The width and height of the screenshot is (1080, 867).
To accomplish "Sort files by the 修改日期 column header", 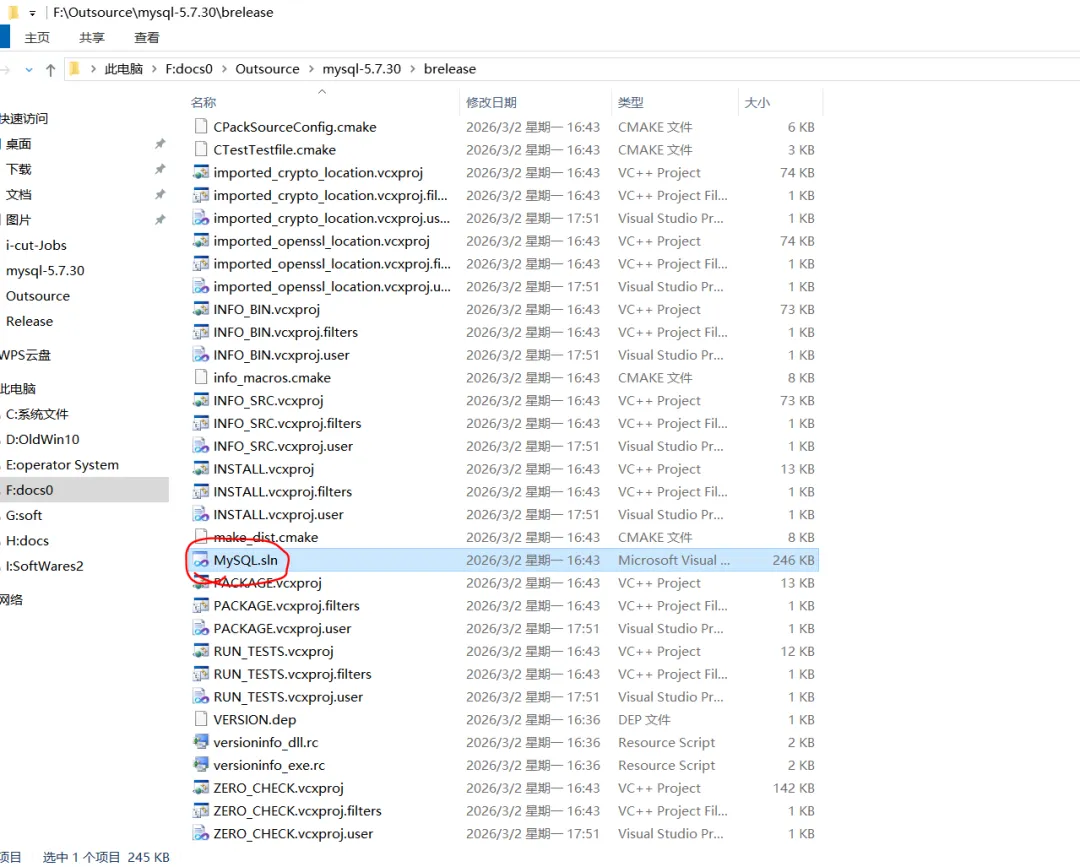I will click(x=491, y=102).
